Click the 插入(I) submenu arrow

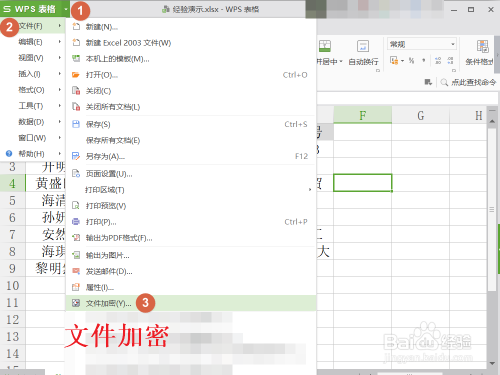click(x=60, y=74)
